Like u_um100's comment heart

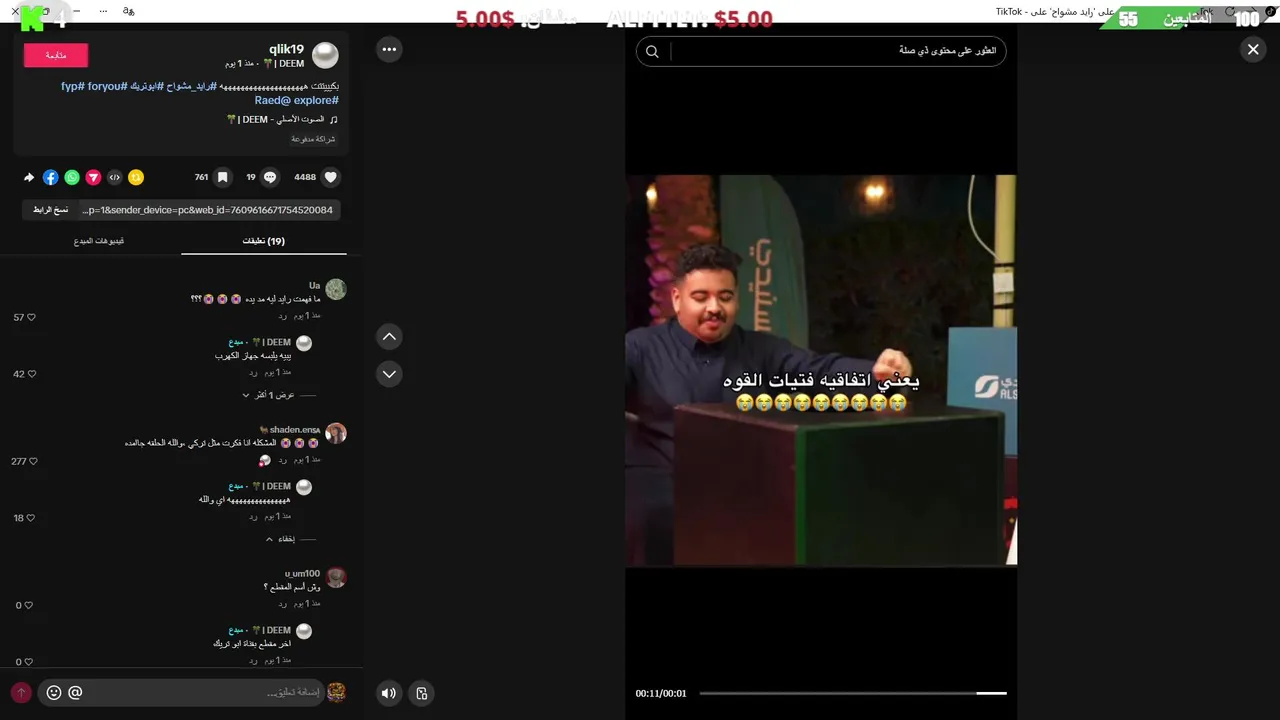[x=29, y=605]
